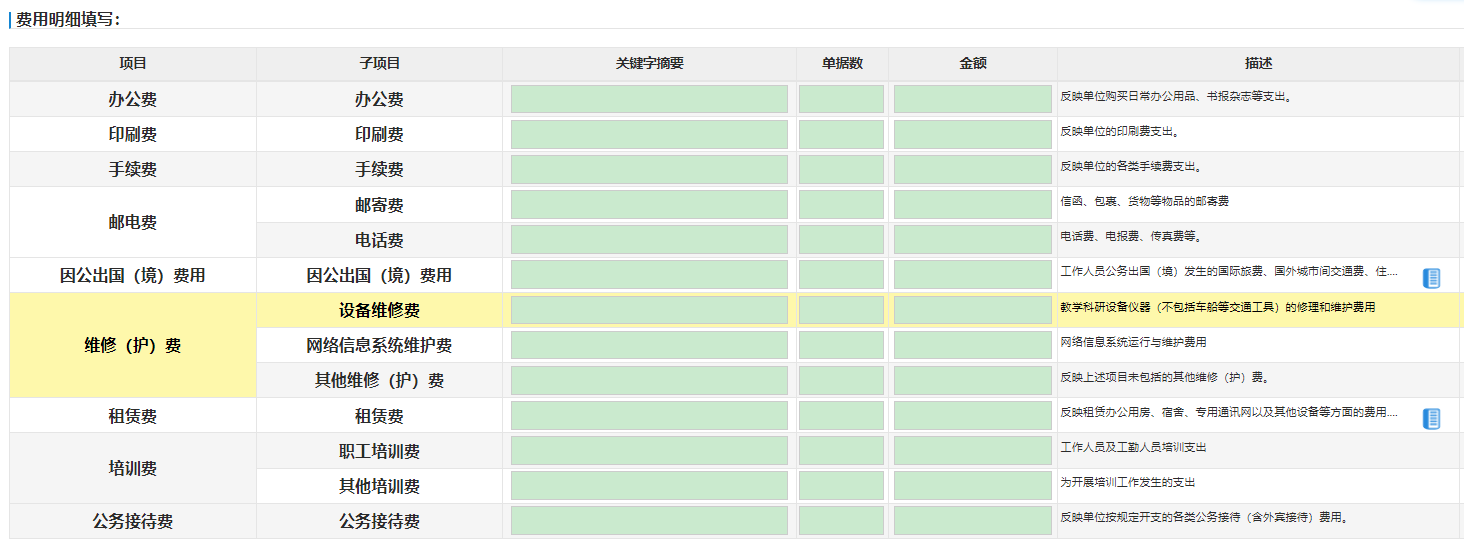
Task: Click 关键字摘要 field for 因公出国（境）费用 row
Action: (649, 275)
